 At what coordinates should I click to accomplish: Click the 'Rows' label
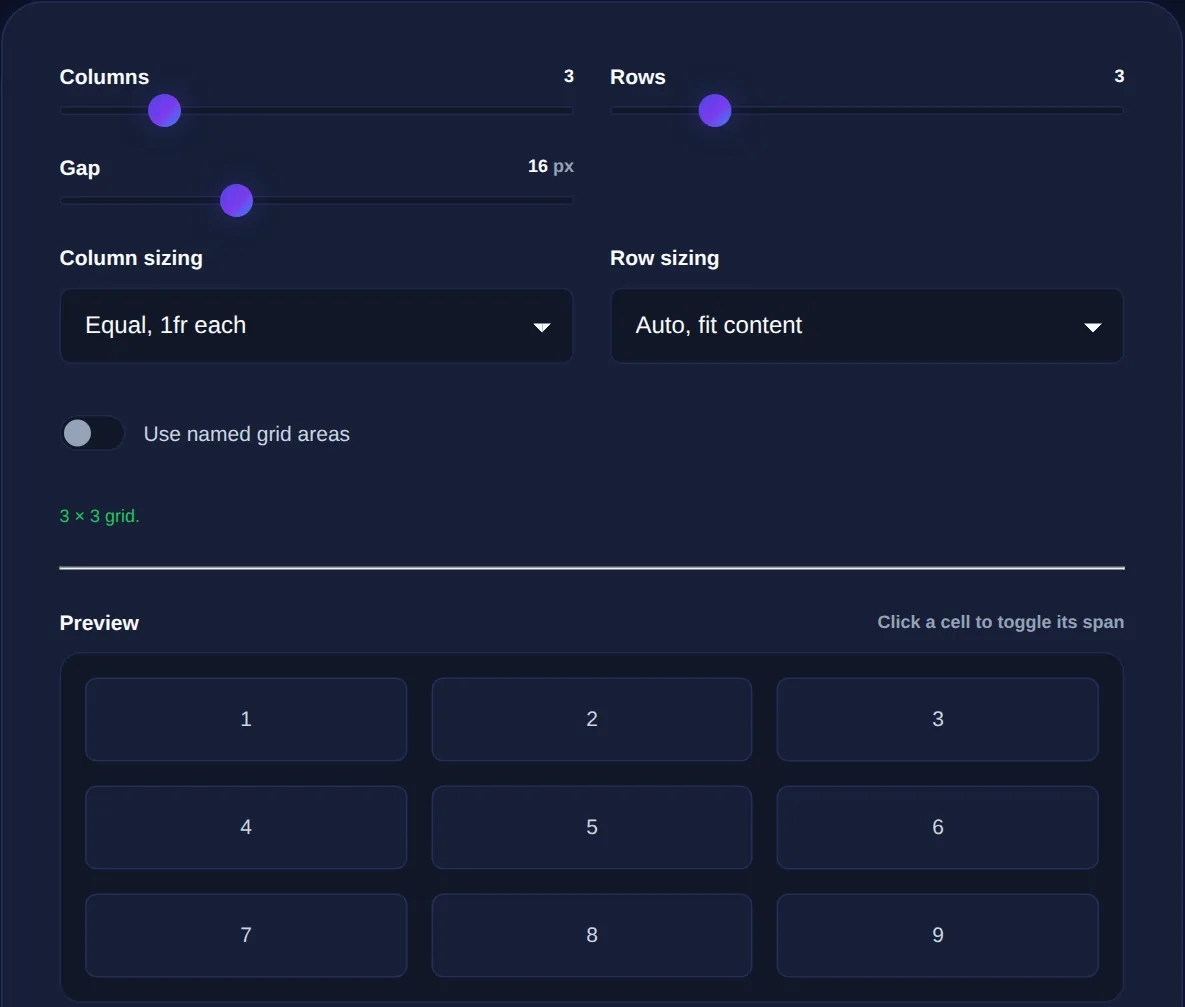coord(638,77)
